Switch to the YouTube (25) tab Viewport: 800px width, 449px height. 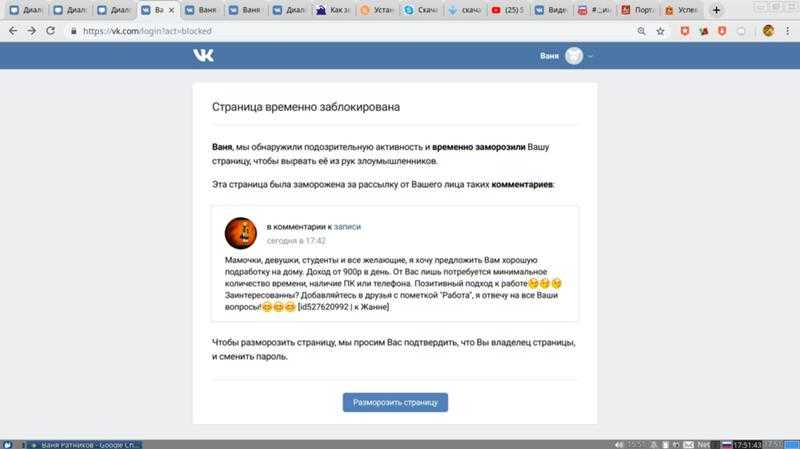508,10
